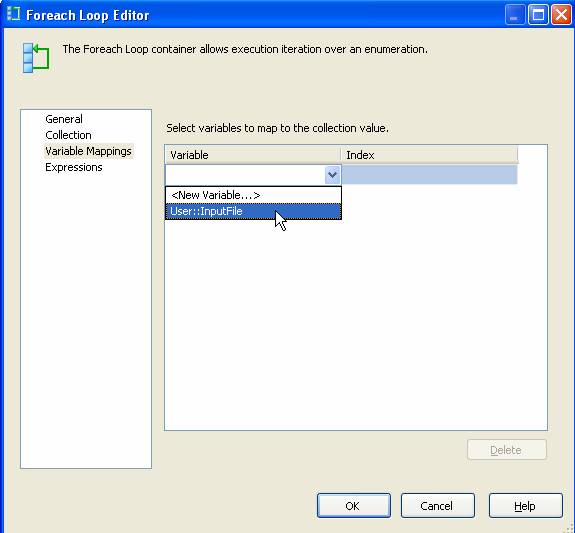Viewport: 575px width, 533px height.
Task: Confirm with the OK button
Action: [354, 505]
